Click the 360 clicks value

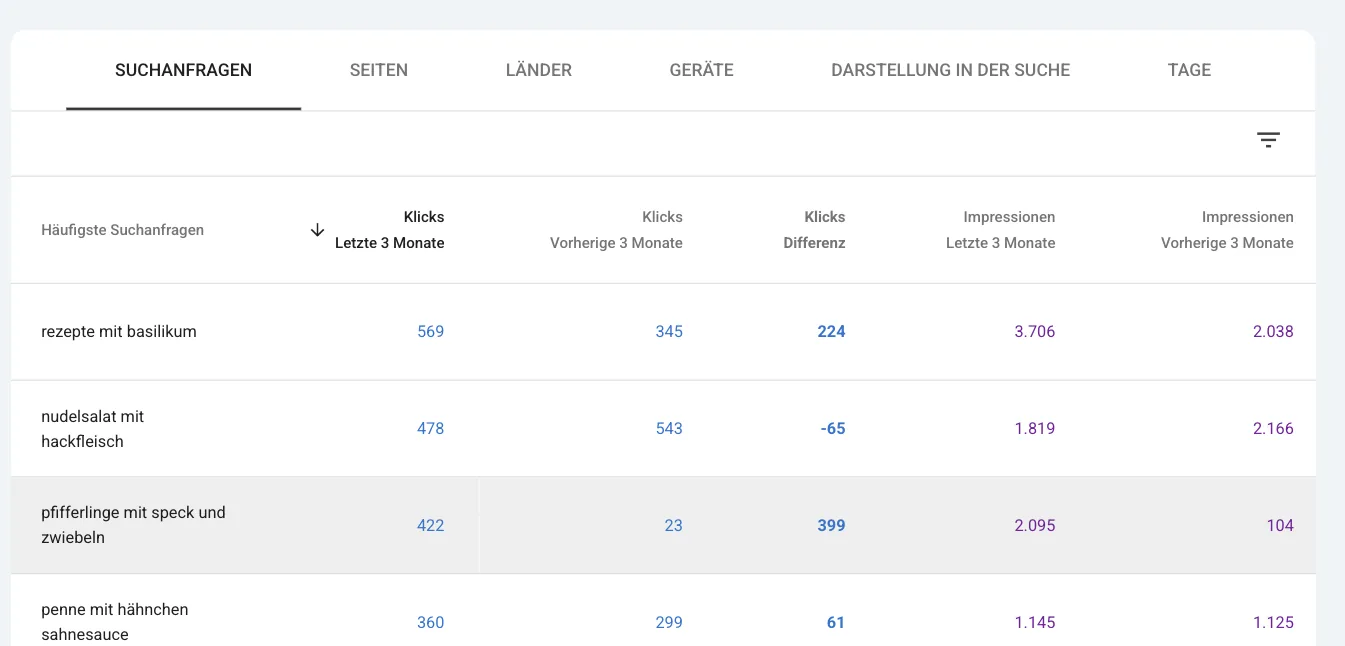[431, 623]
